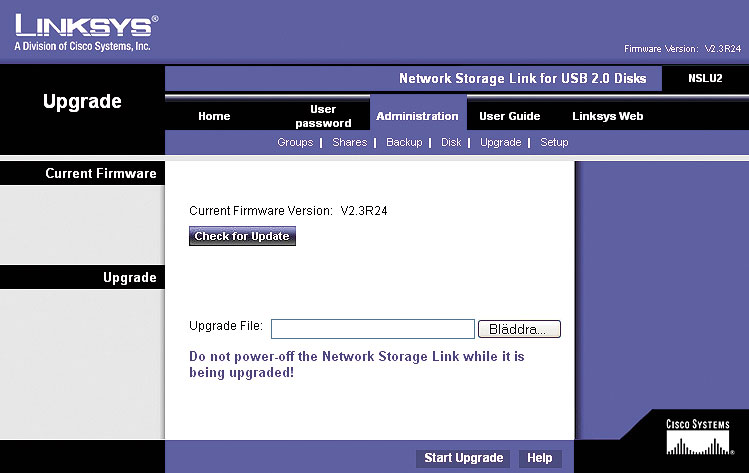
Task: Go to the Linksys Web tab
Action: (608, 116)
